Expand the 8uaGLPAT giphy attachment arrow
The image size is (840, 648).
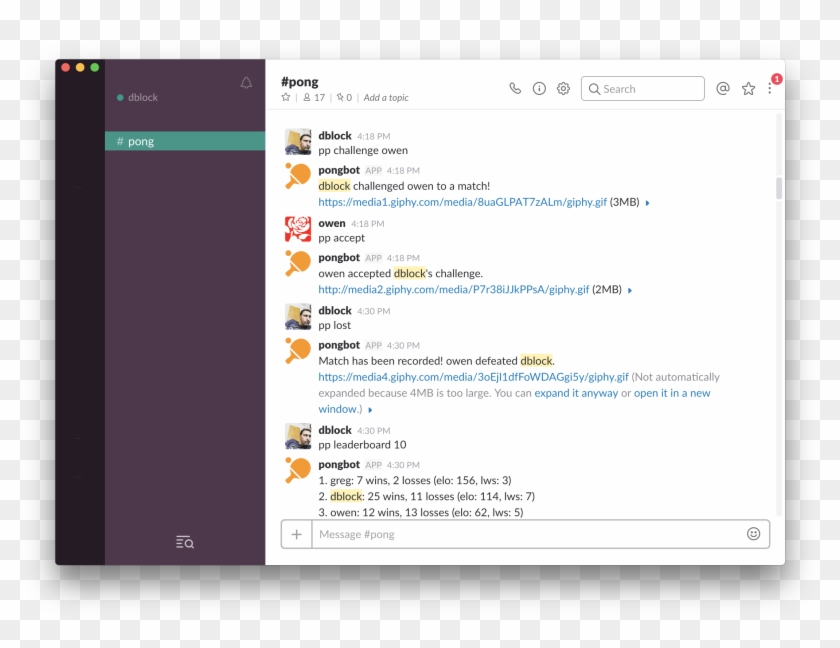649,202
